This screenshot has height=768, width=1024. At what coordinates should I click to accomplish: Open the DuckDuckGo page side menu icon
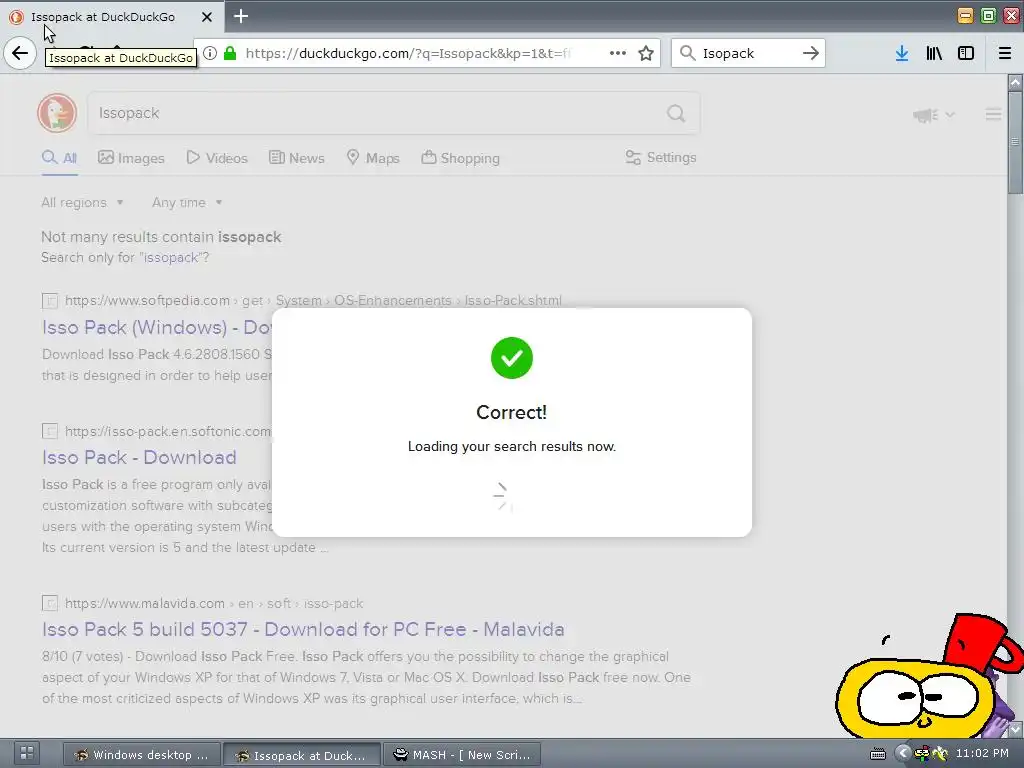(x=993, y=114)
